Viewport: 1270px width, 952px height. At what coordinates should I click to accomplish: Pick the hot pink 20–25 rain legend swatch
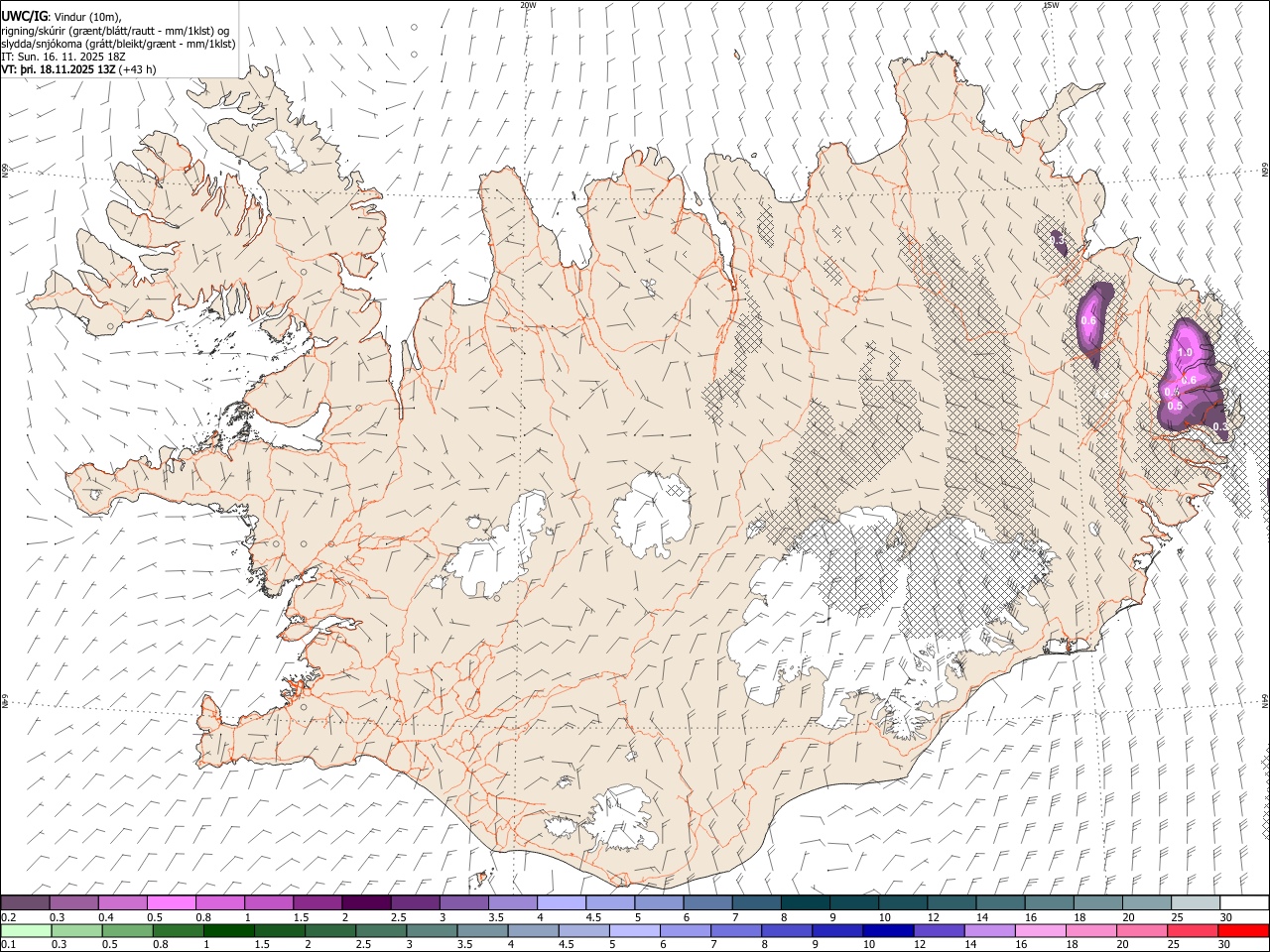[x=1141, y=930]
